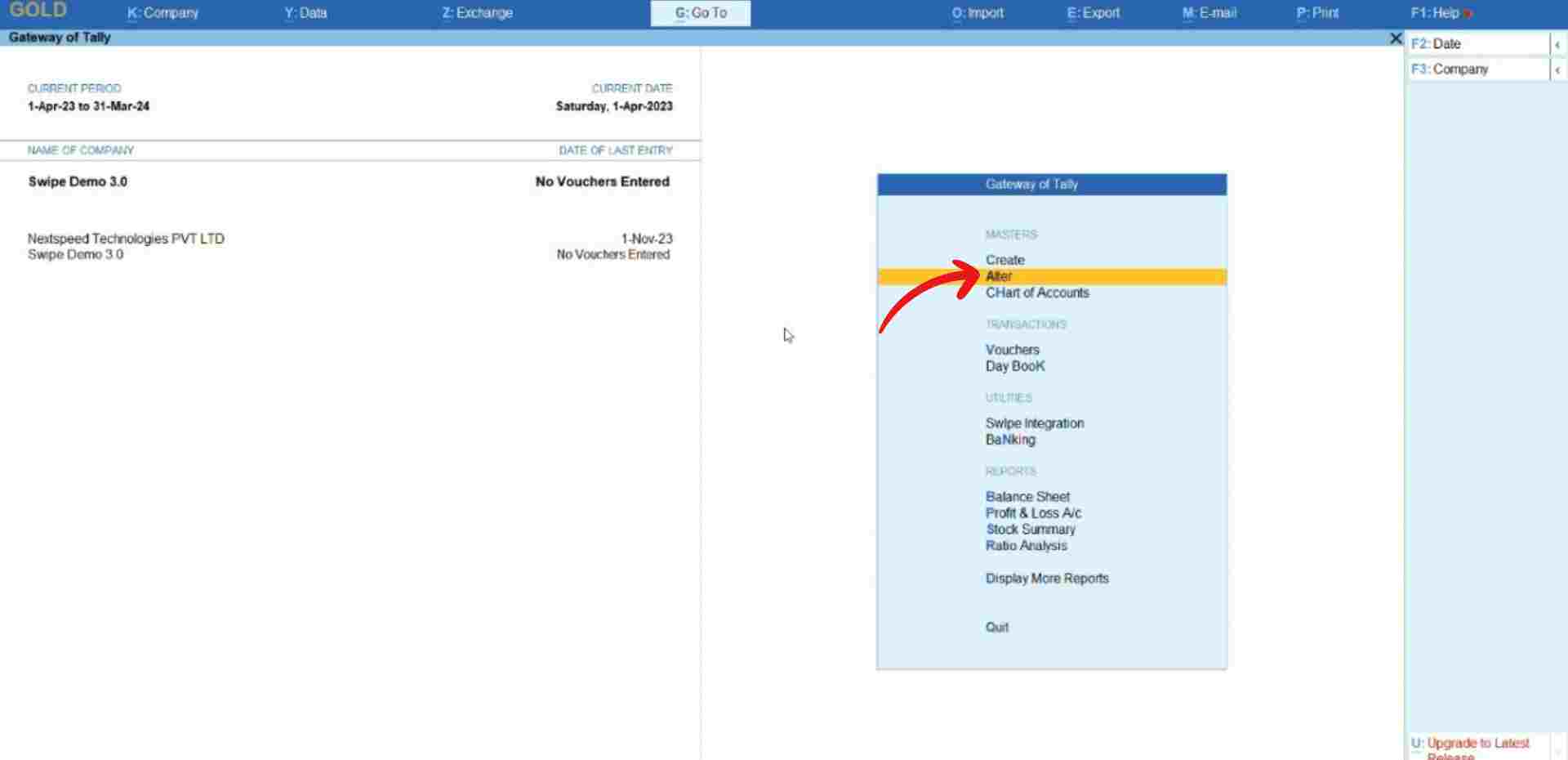Viewport: 1568px width, 760px height.
Task: Click Upgrade to Latest Release
Action: [1477, 748]
